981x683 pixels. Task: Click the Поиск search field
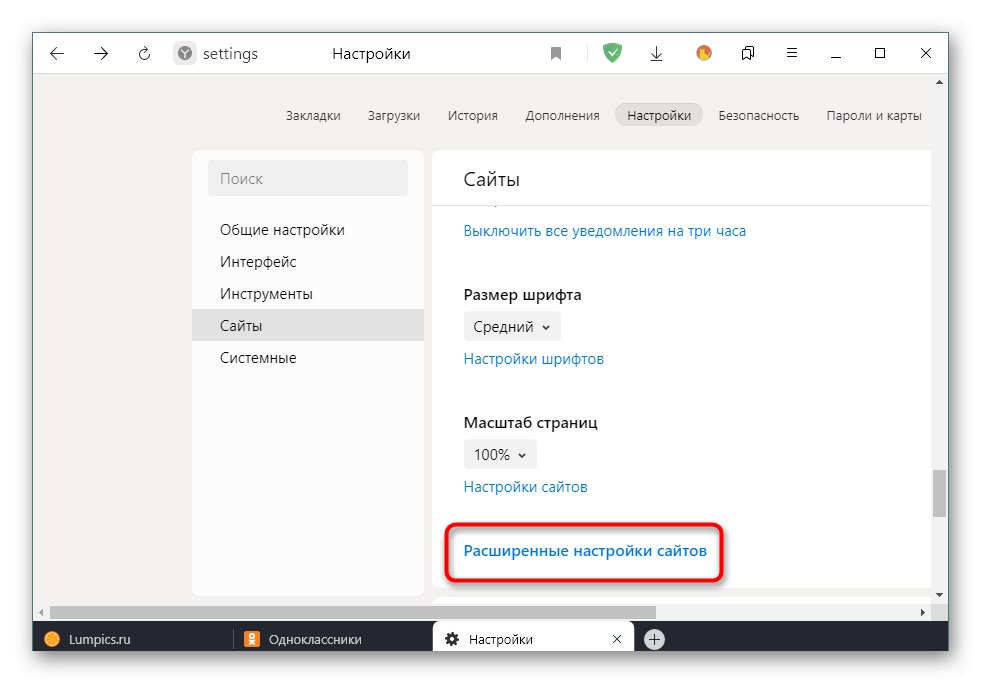307,178
